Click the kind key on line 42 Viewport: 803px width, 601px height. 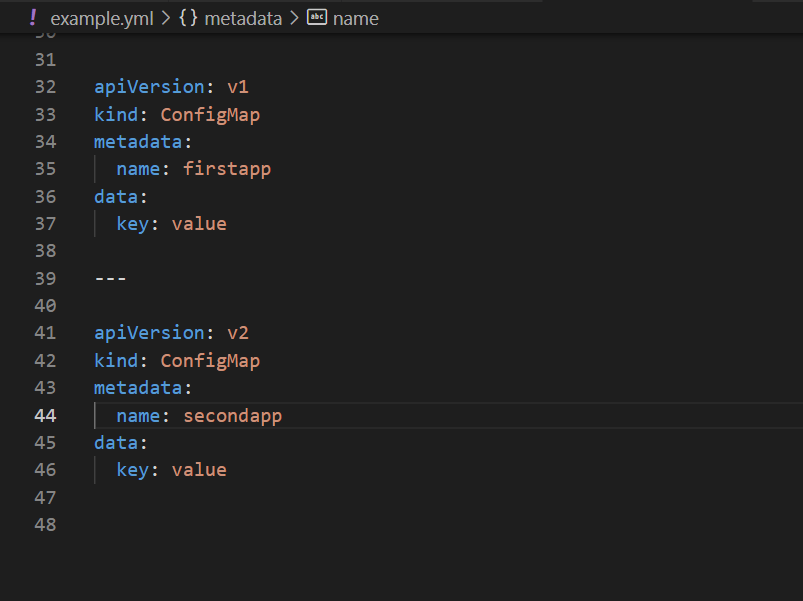[115, 360]
